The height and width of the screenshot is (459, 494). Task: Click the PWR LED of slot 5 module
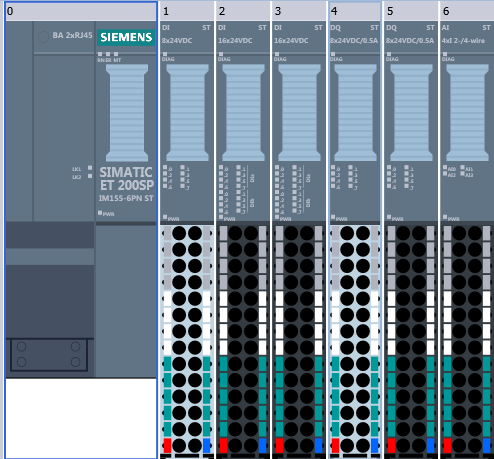(x=389, y=217)
